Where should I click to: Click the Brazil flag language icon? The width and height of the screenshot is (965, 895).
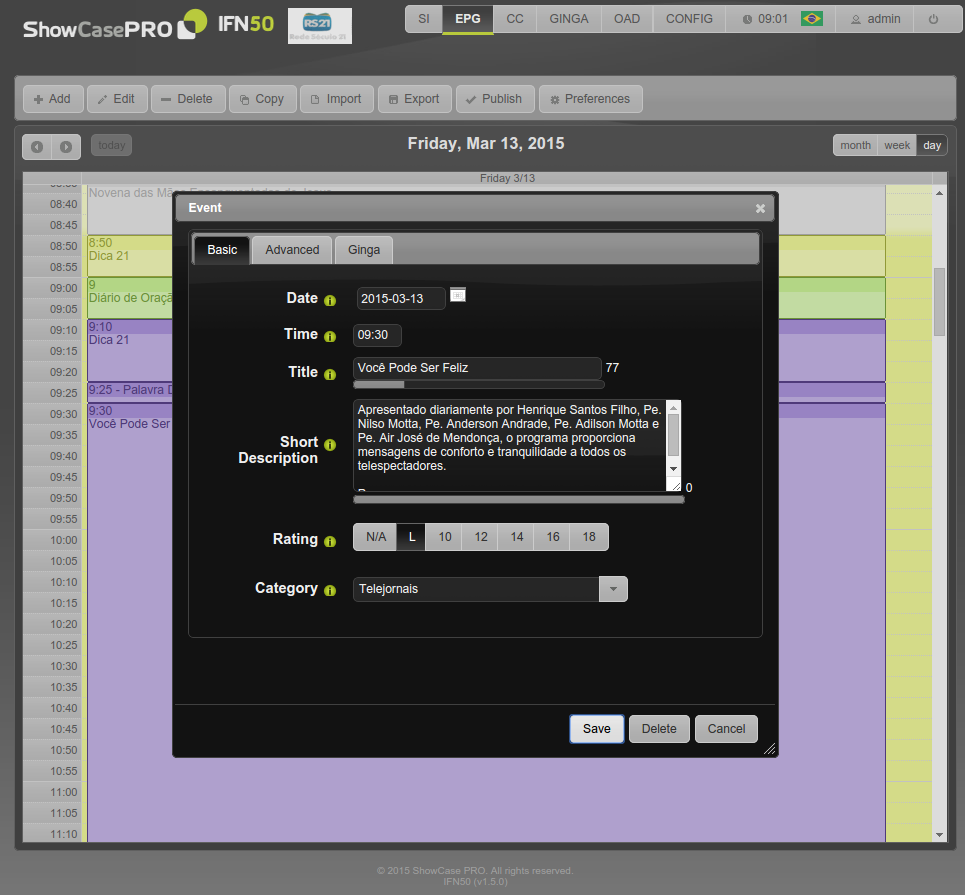811,19
